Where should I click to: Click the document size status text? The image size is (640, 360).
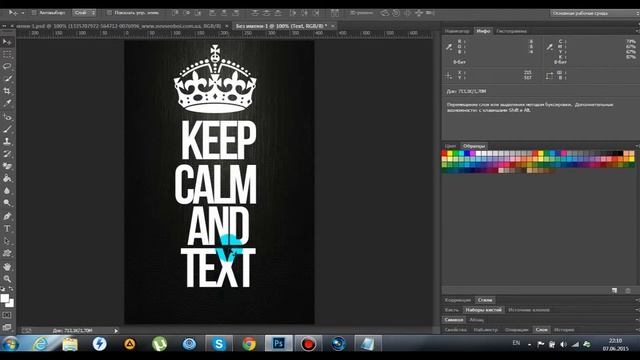coord(72,331)
